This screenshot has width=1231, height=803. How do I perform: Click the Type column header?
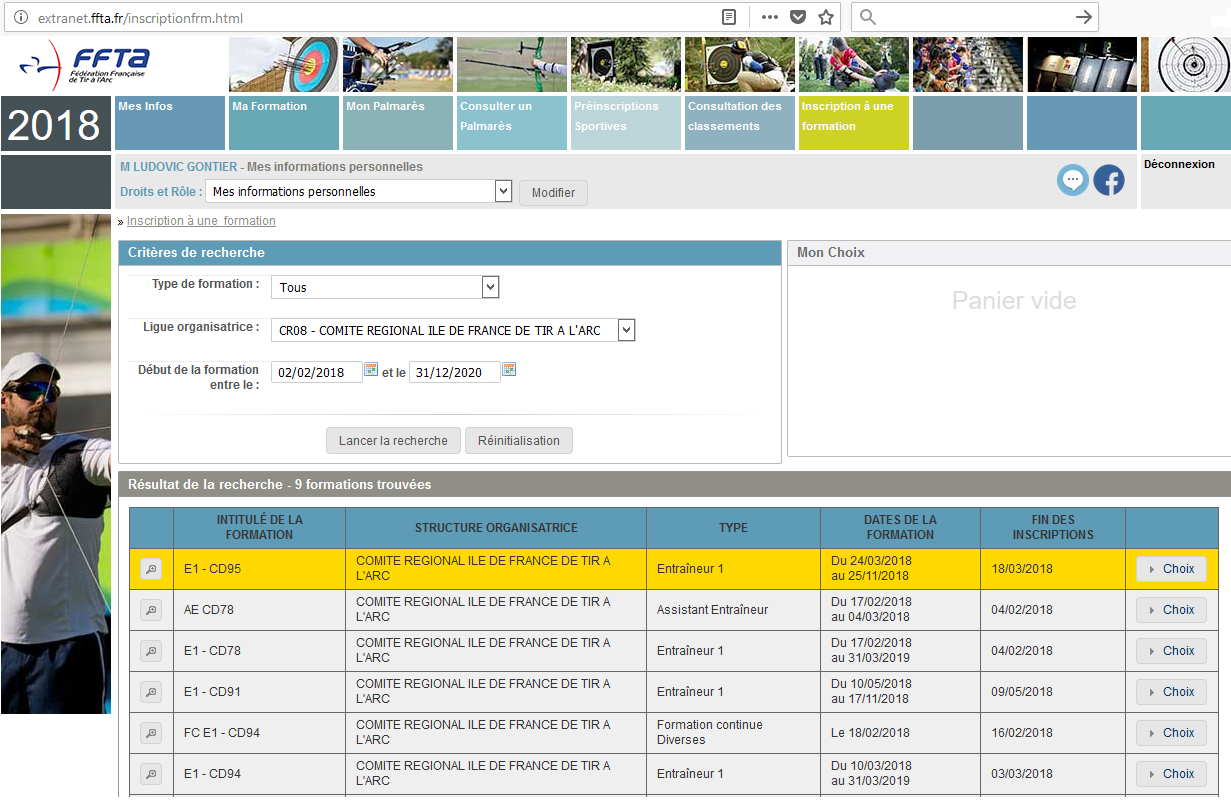pyautogui.click(x=733, y=528)
